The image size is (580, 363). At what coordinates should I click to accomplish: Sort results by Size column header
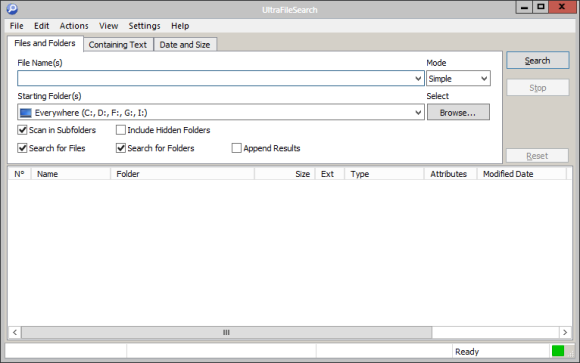pyautogui.click(x=284, y=174)
